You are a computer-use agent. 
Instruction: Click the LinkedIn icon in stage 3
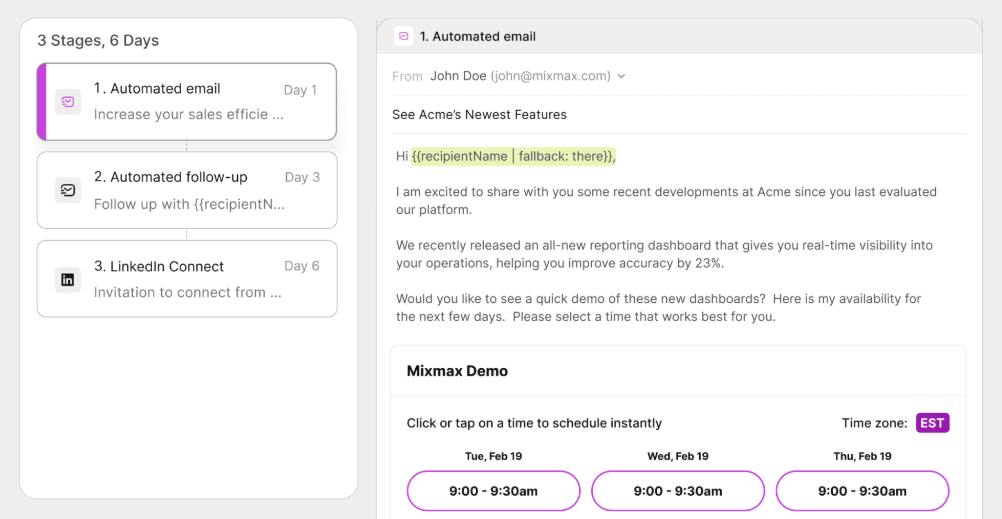[68, 279]
